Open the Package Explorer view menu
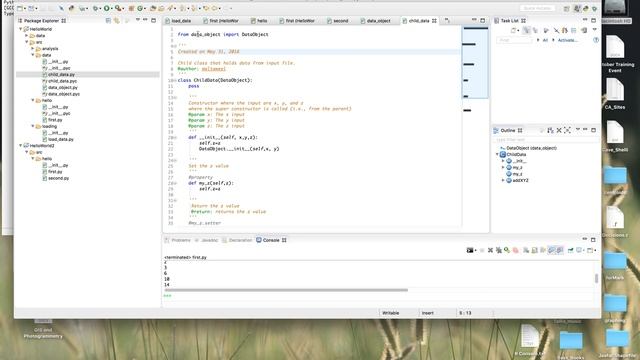Screen dimensions: 640x360 [x=138, y=20]
